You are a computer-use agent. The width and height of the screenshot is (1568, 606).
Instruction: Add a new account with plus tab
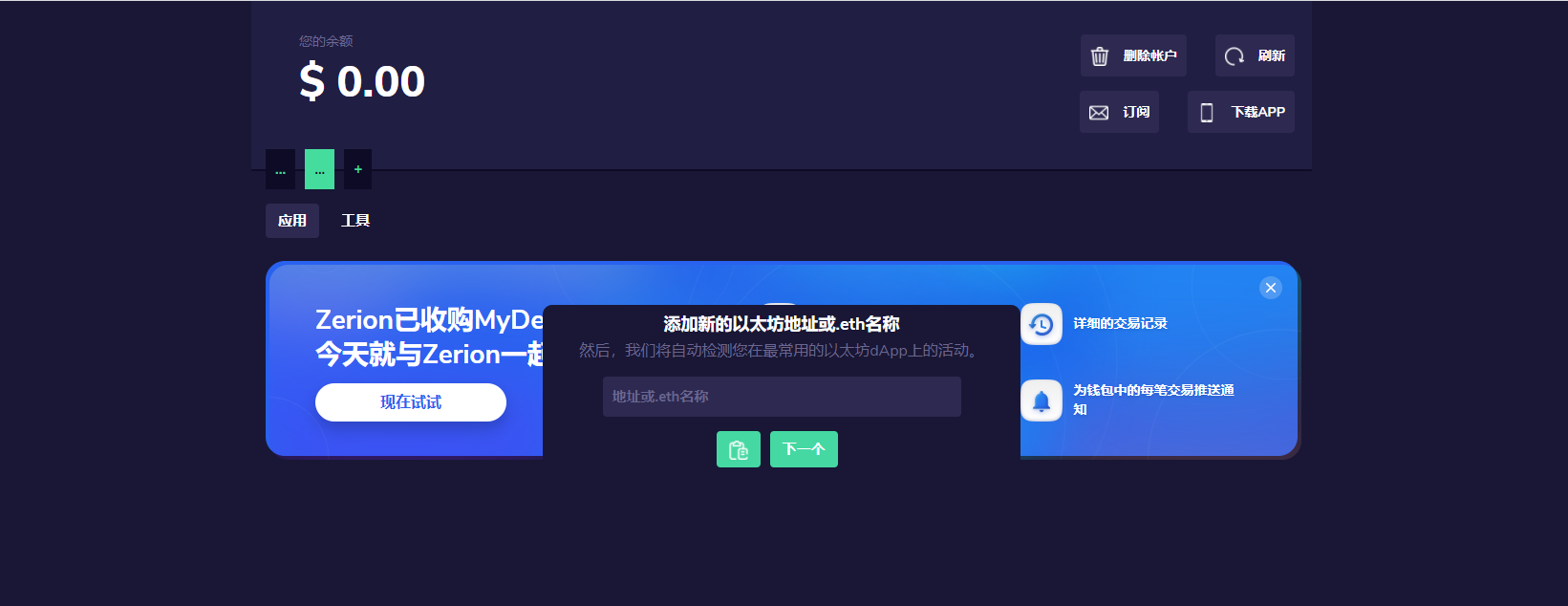pos(358,169)
